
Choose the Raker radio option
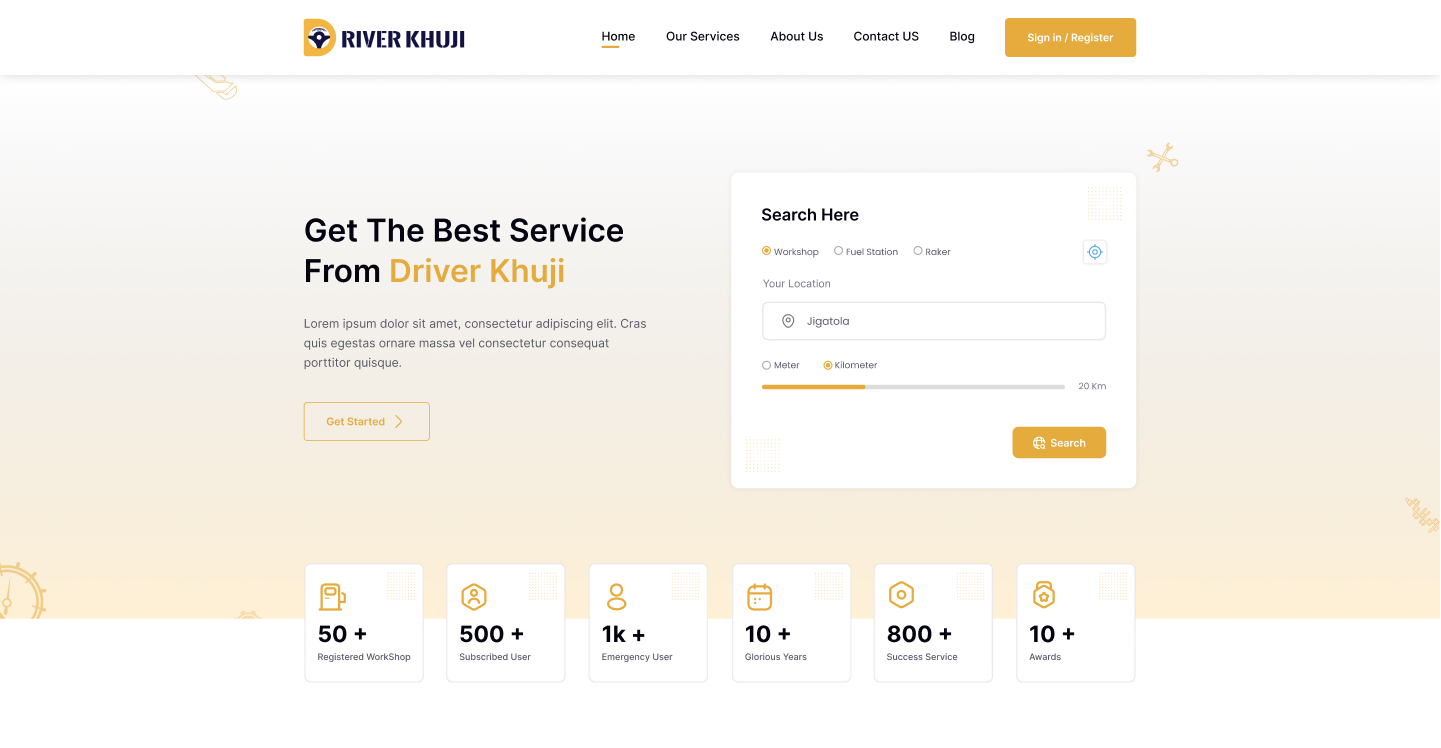click(x=918, y=251)
